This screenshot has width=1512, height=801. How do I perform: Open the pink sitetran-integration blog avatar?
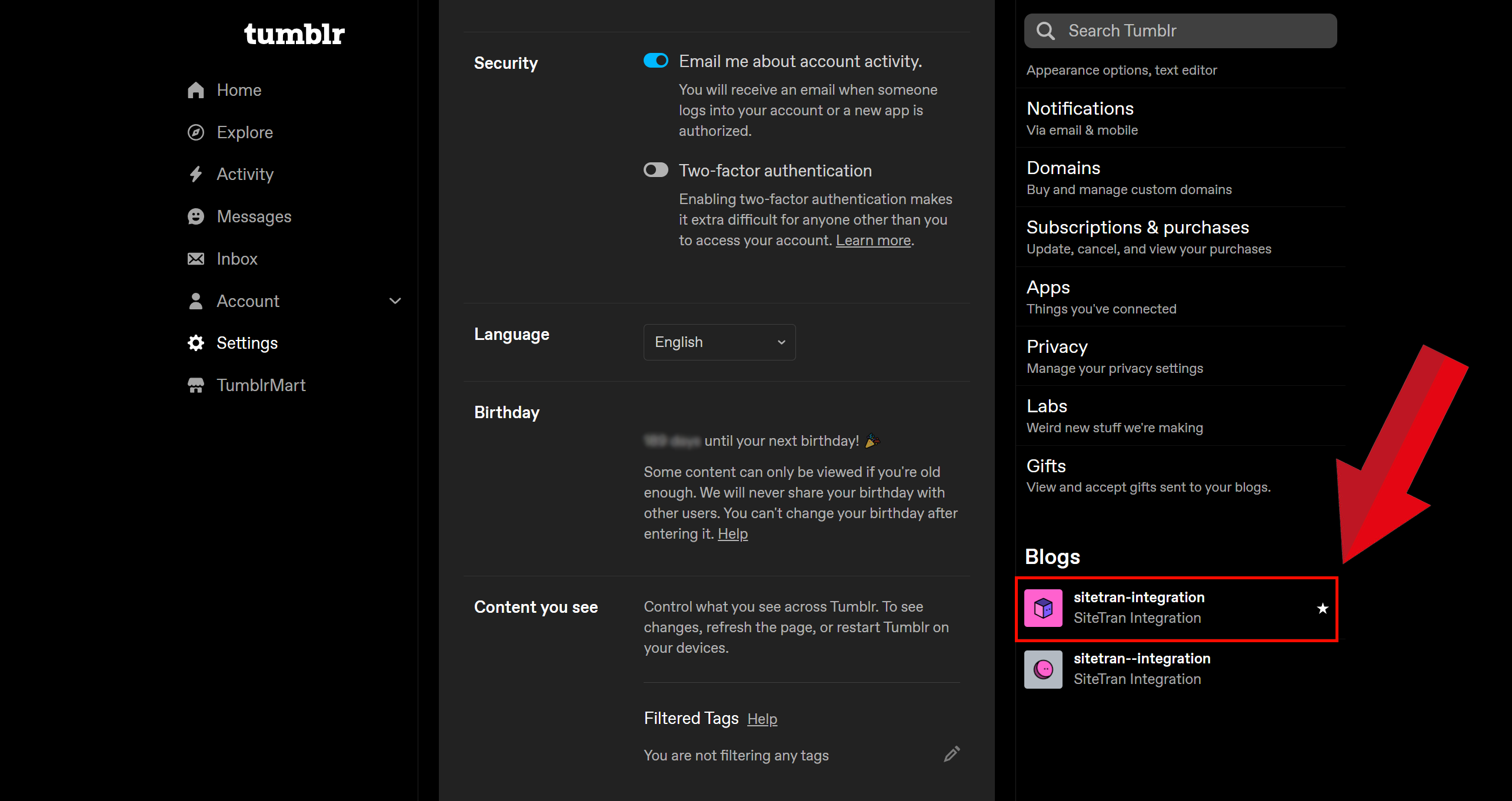click(1043, 608)
